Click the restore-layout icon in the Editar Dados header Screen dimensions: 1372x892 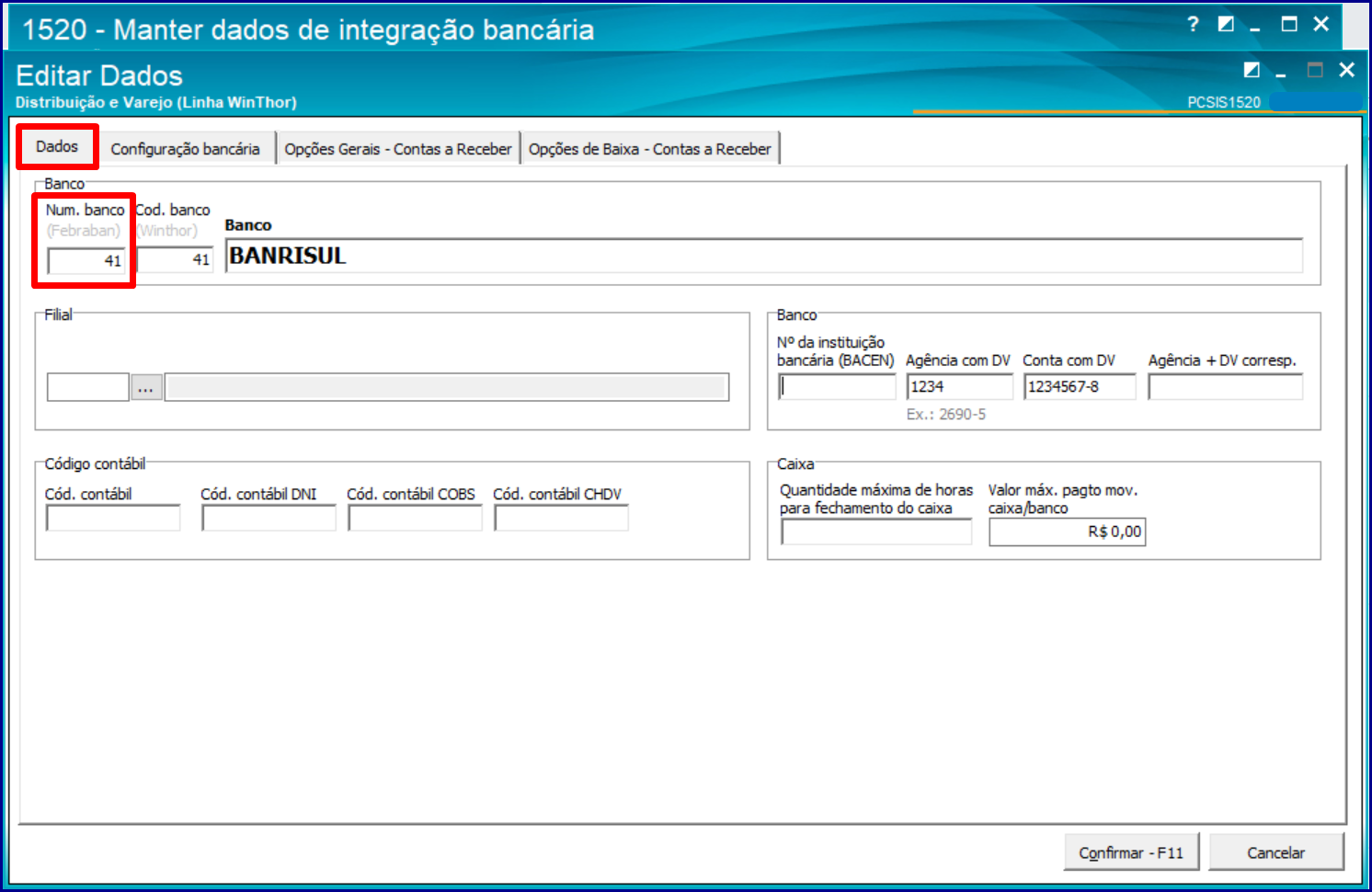point(1252,70)
